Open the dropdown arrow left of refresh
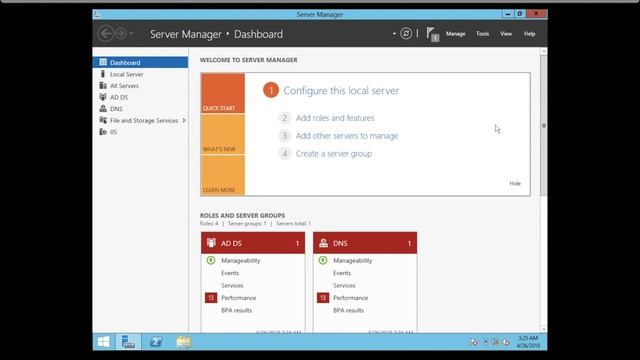The image size is (640, 360). pos(394,33)
